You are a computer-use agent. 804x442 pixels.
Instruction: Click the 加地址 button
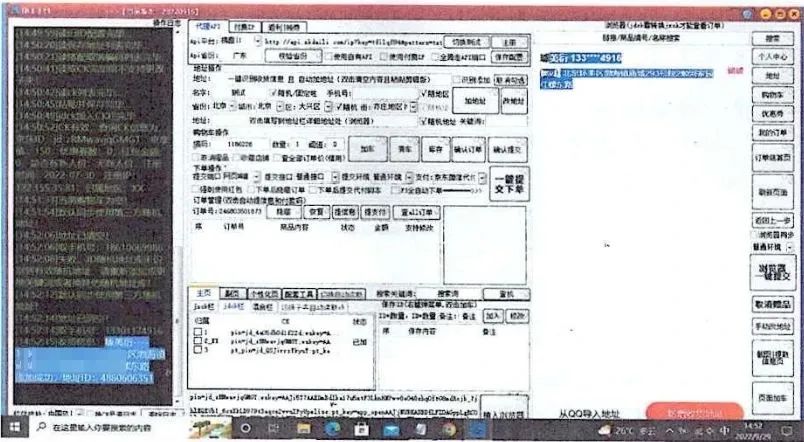[x=475, y=101]
